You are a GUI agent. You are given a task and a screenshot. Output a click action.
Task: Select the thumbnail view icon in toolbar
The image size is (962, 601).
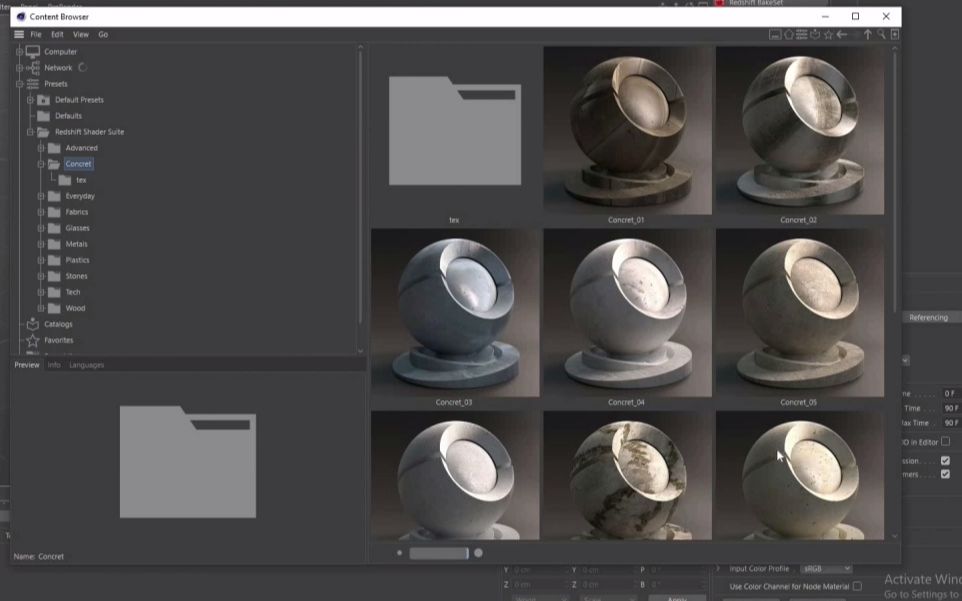(x=776, y=35)
